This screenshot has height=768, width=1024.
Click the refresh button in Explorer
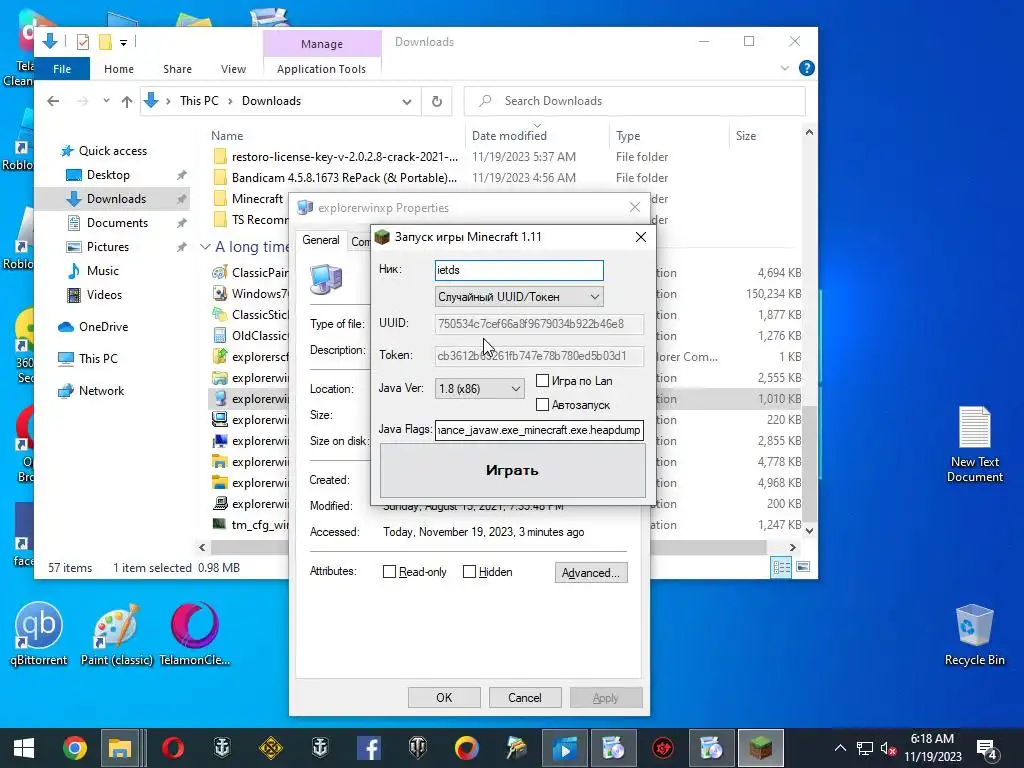(x=437, y=101)
